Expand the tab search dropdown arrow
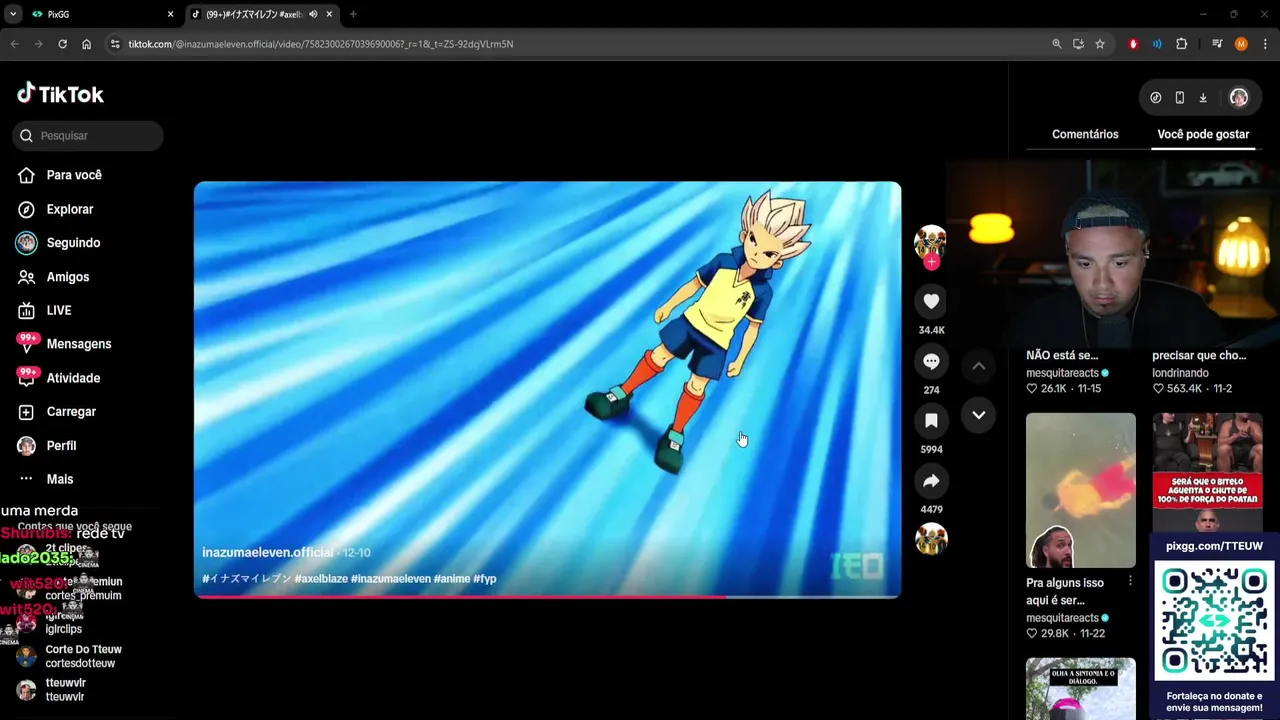The height and width of the screenshot is (720, 1280). click(x=13, y=14)
